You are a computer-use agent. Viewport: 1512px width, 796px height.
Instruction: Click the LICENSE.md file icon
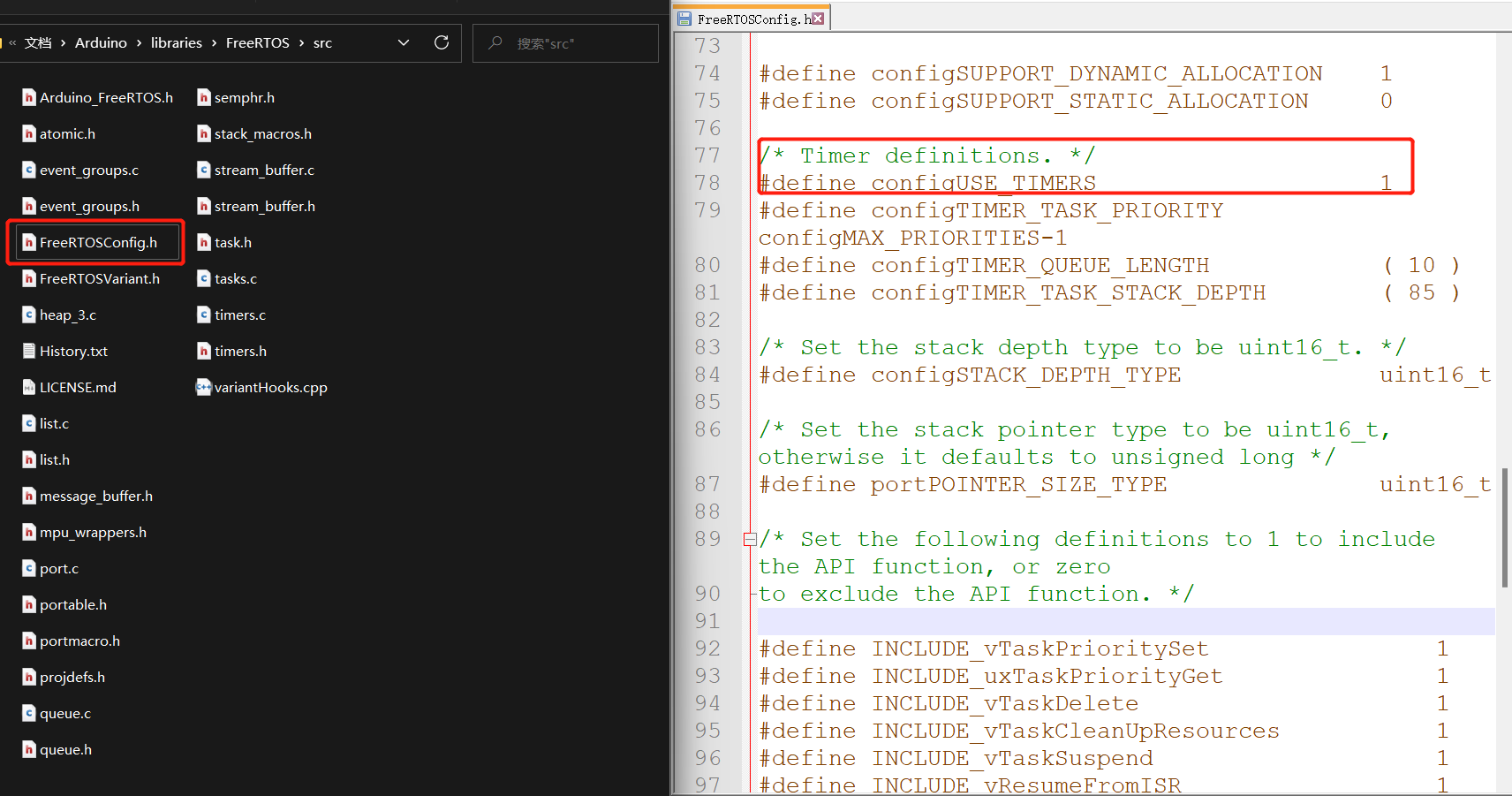click(29, 387)
